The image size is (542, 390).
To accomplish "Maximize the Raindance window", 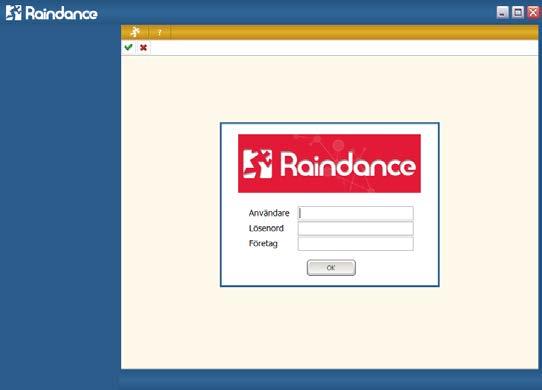I will 518,12.
